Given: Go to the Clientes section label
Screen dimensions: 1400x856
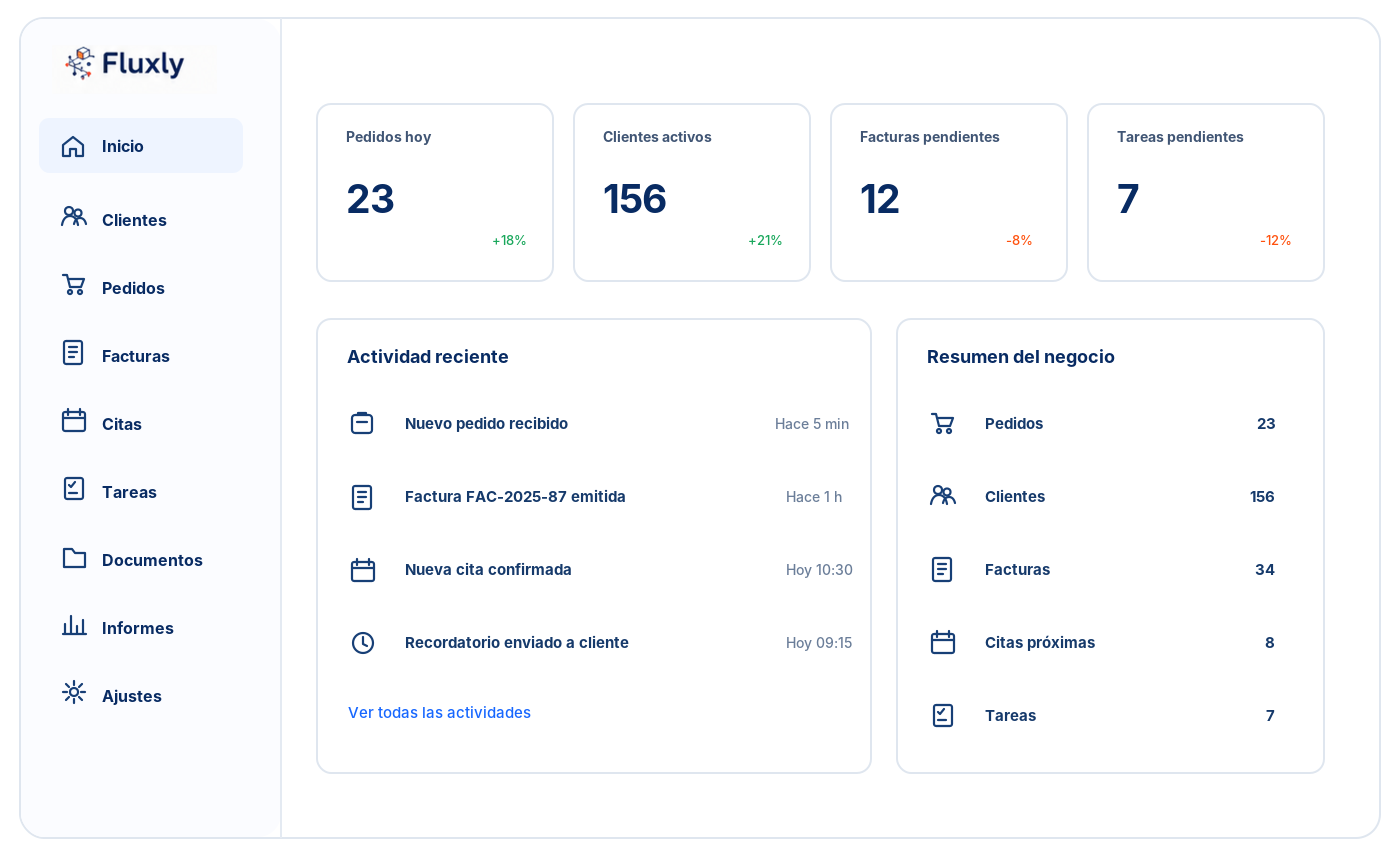Looking at the screenshot, I should click(134, 220).
